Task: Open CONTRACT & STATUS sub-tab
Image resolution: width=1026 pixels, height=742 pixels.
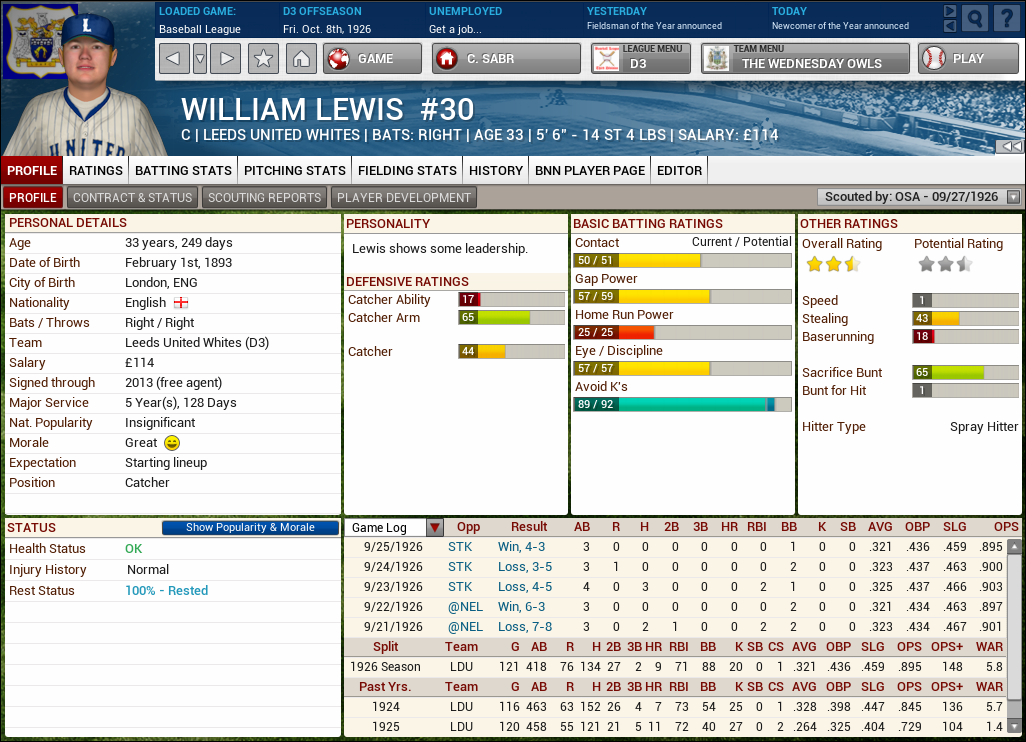Action: (132, 198)
